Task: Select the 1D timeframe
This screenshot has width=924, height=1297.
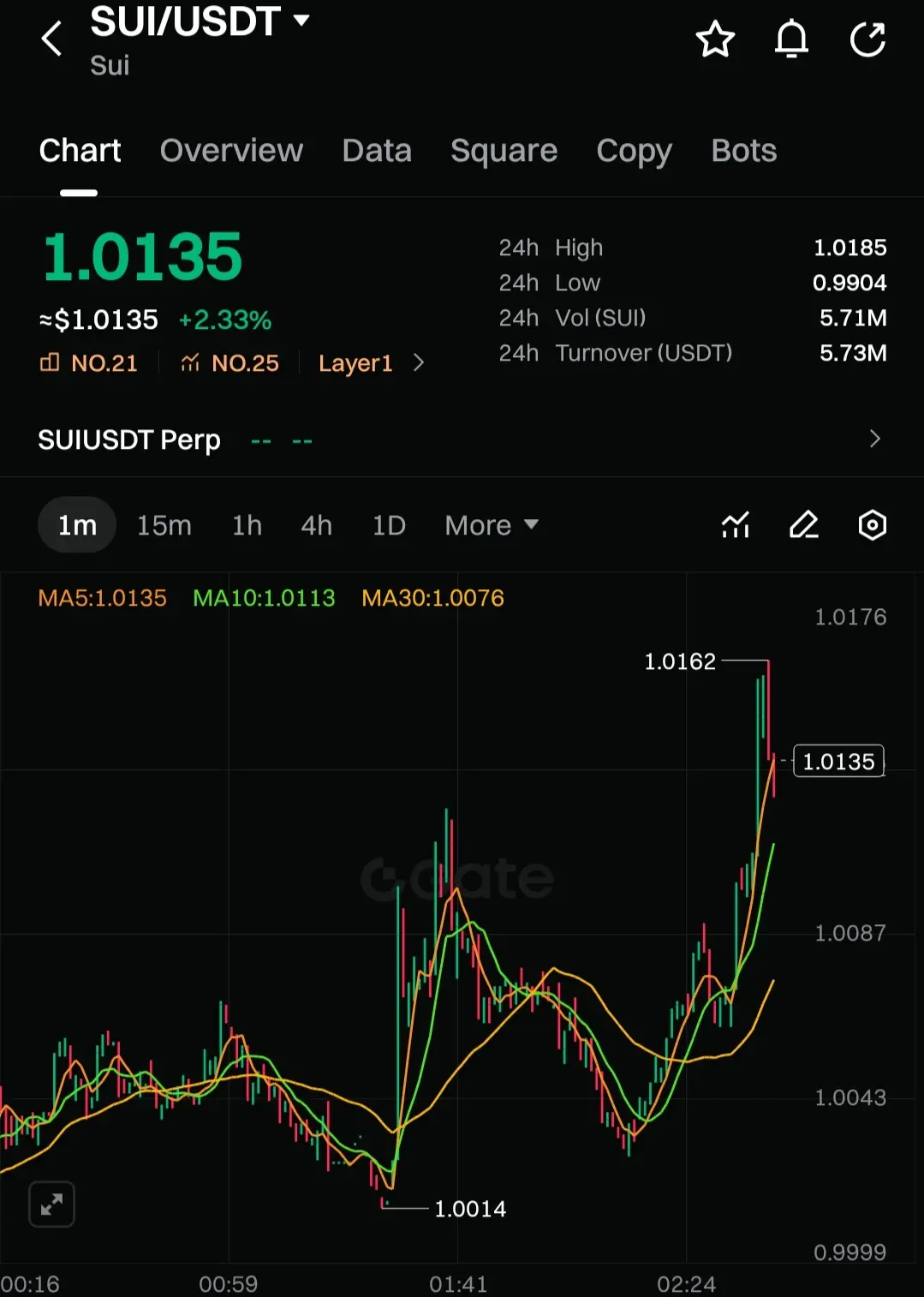Action: click(389, 525)
